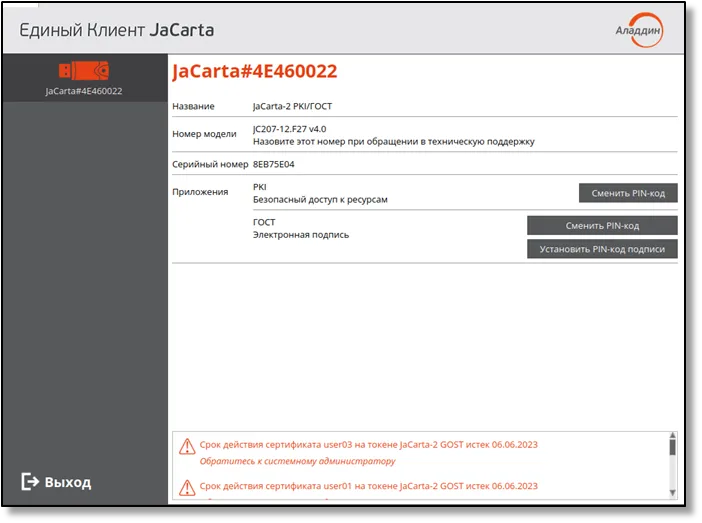The image size is (702, 523).
Task: Click the serial number 8EB75E04
Action: [x=274, y=164]
